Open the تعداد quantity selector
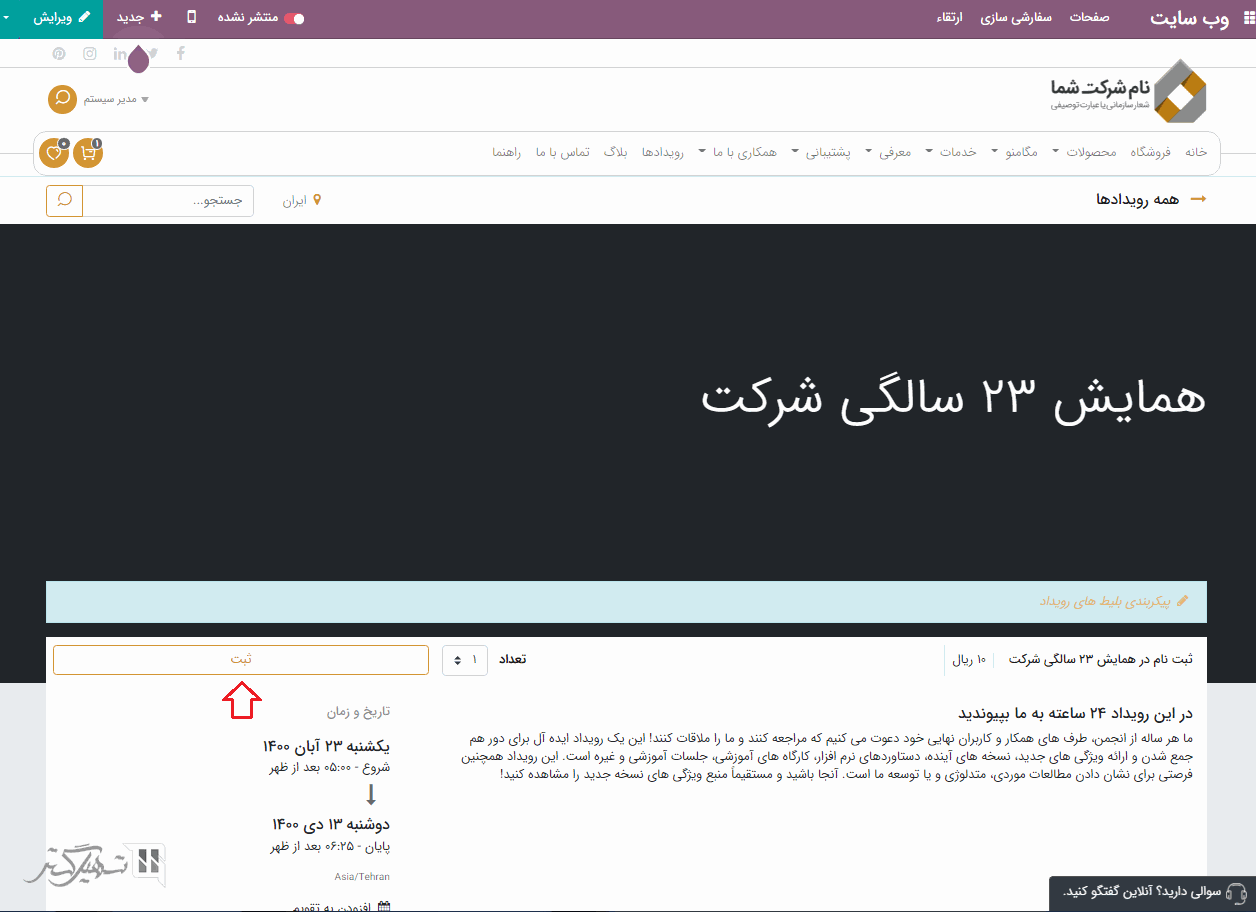The height and width of the screenshot is (912, 1256). 465,660
